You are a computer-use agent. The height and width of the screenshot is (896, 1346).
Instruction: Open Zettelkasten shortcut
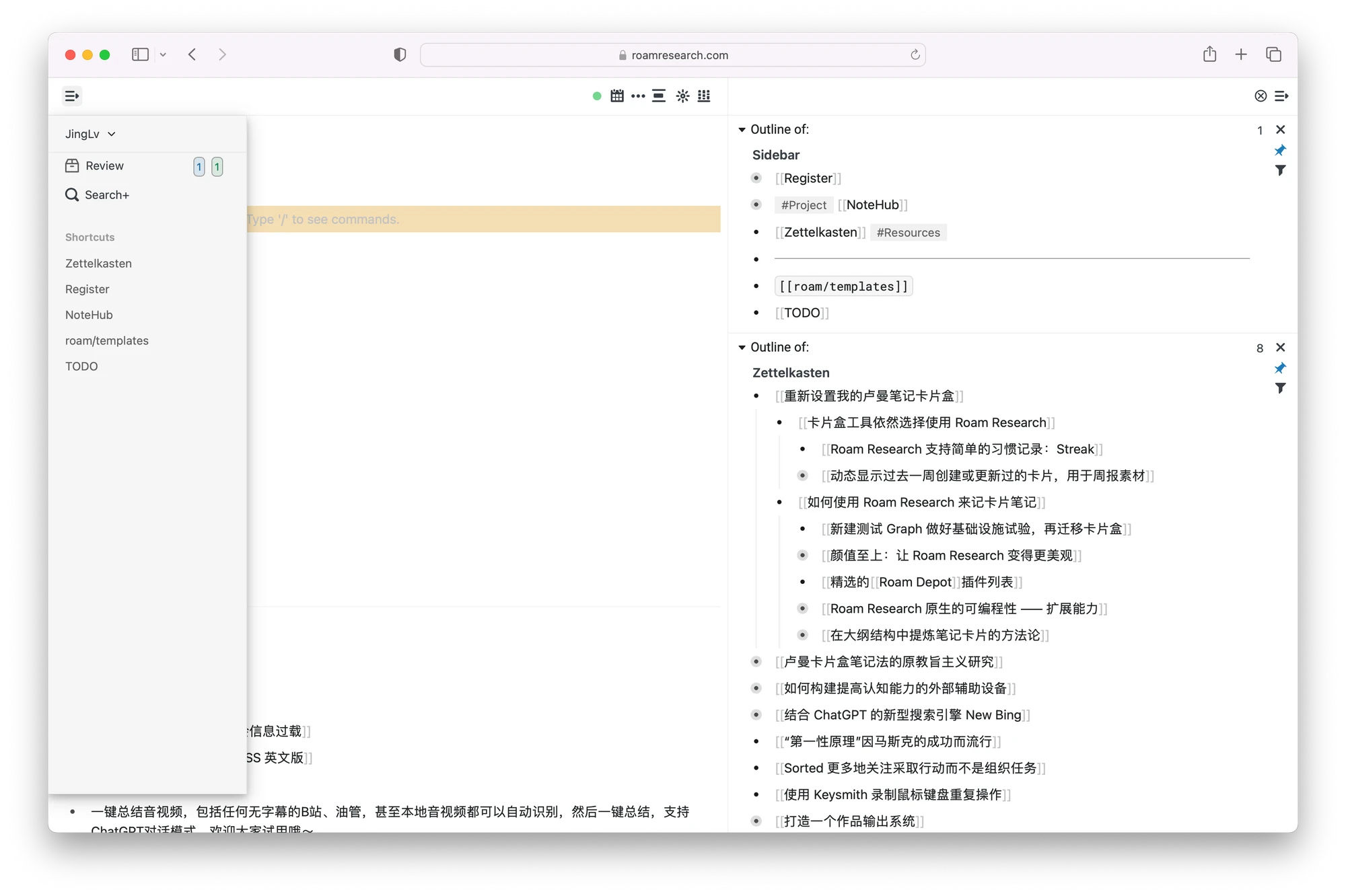pos(98,264)
